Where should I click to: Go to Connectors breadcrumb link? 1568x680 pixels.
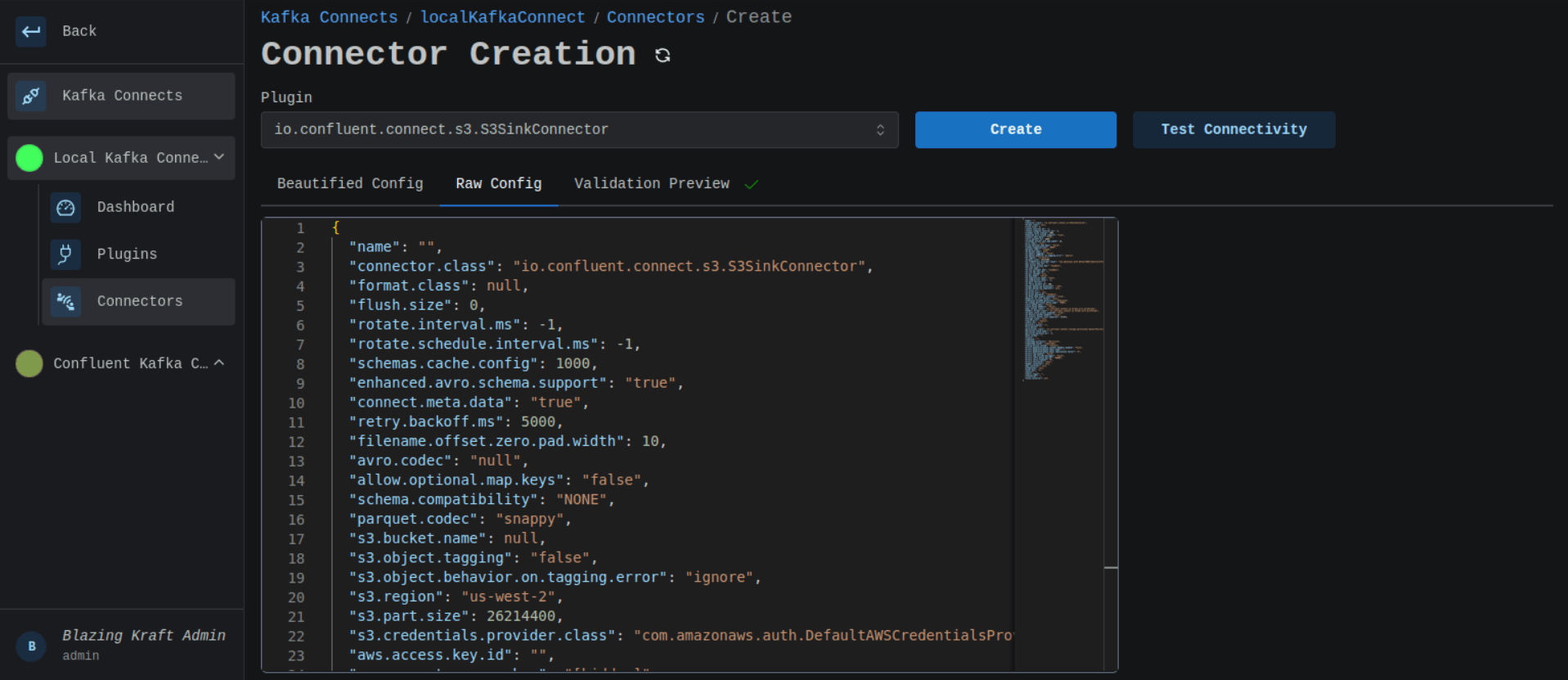click(655, 17)
